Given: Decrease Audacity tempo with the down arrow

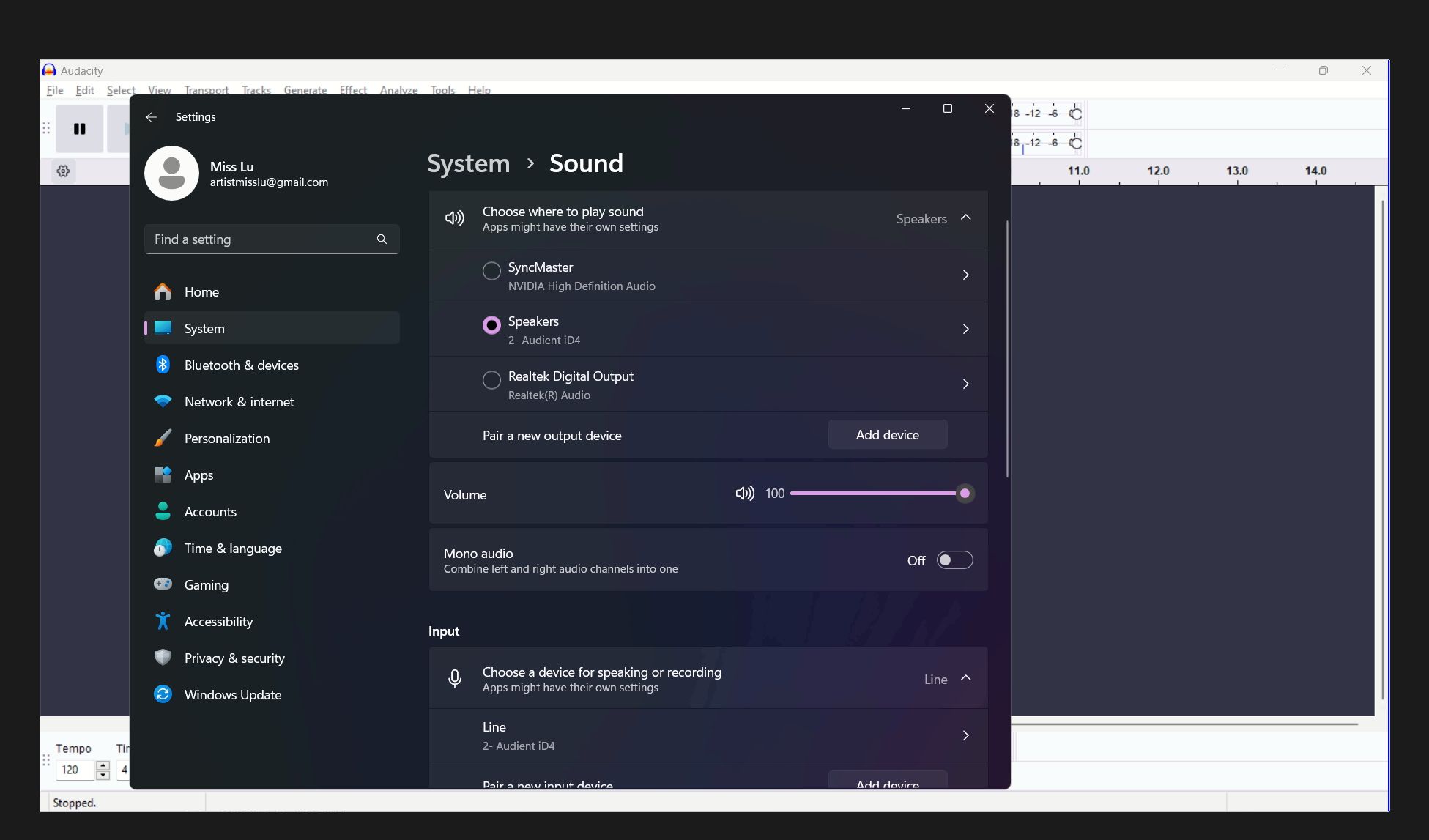Looking at the screenshot, I should pyautogui.click(x=103, y=775).
